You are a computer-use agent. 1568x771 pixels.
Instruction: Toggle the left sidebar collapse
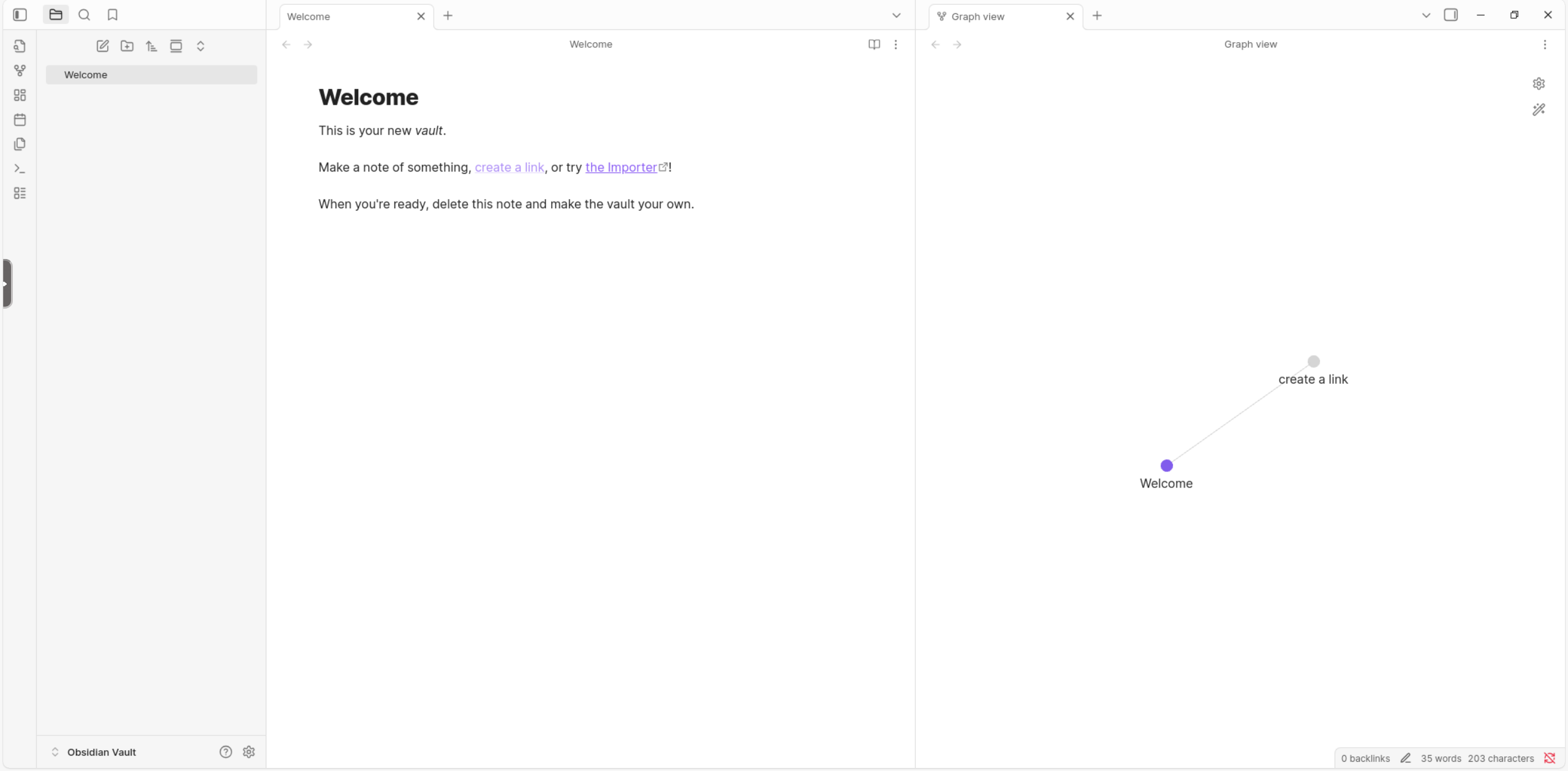[x=20, y=15]
